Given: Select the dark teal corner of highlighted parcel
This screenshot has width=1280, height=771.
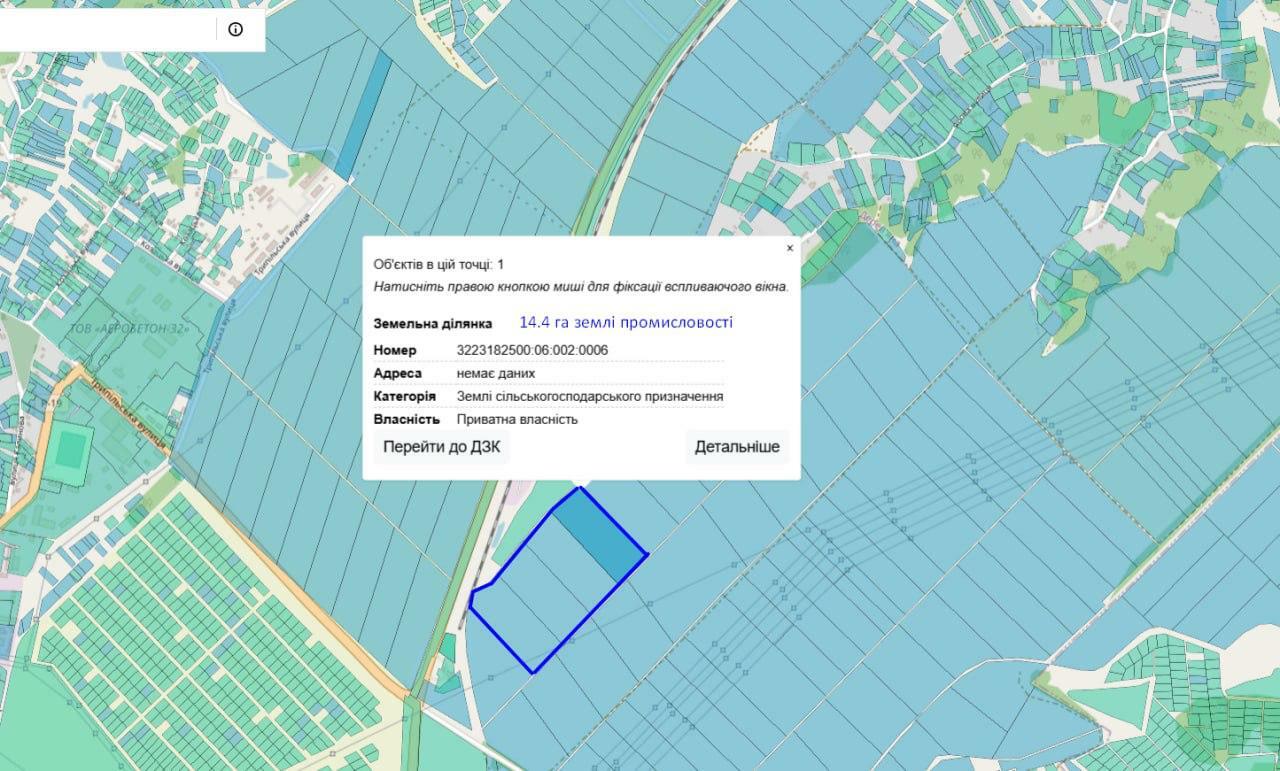Looking at the screenshot, I should 600,533.
